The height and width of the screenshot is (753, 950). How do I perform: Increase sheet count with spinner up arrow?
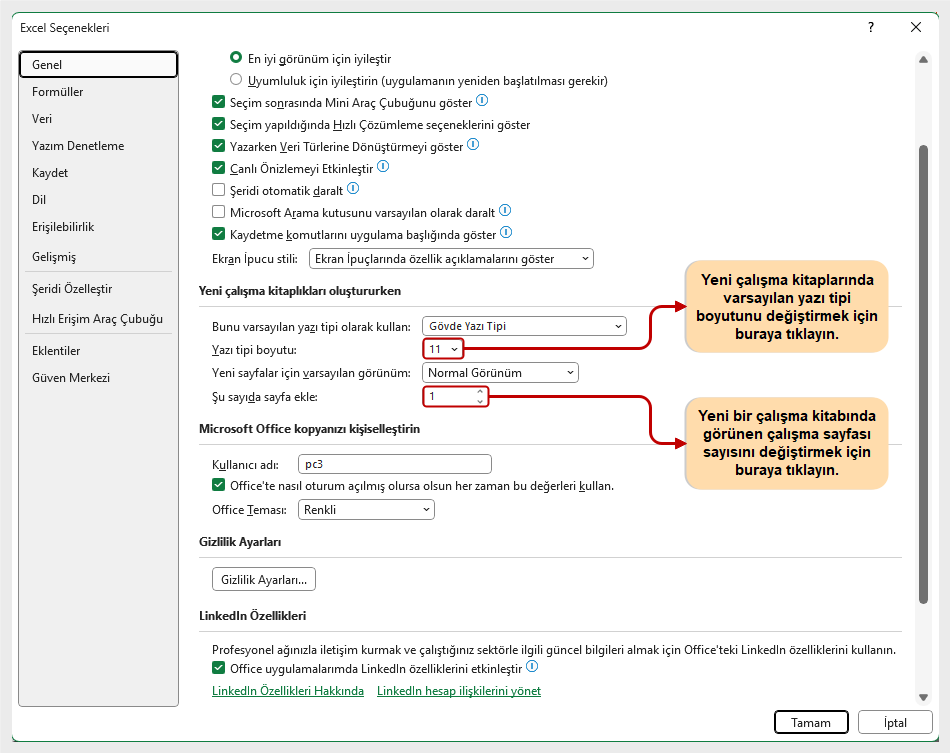[480, 392]
